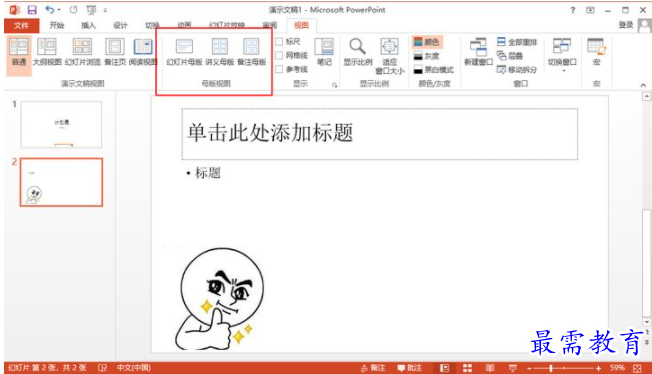This screenshot has height=374, width=652.
Task: Click 适应窗口大小 fit to window
Action: click(x=390, y=57)
